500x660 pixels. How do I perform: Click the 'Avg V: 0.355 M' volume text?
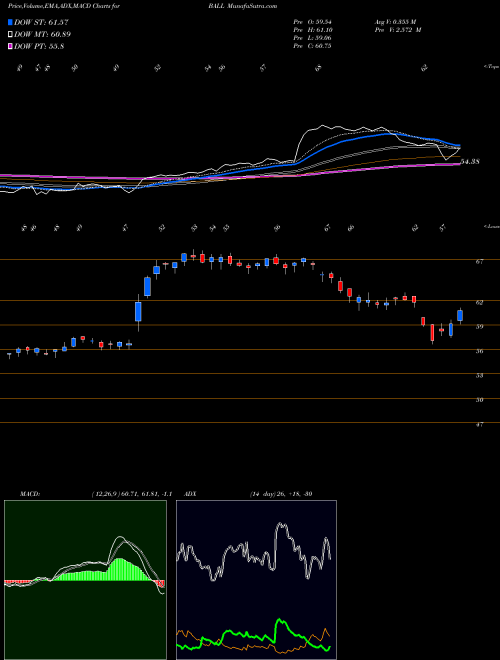coord(395,22)
